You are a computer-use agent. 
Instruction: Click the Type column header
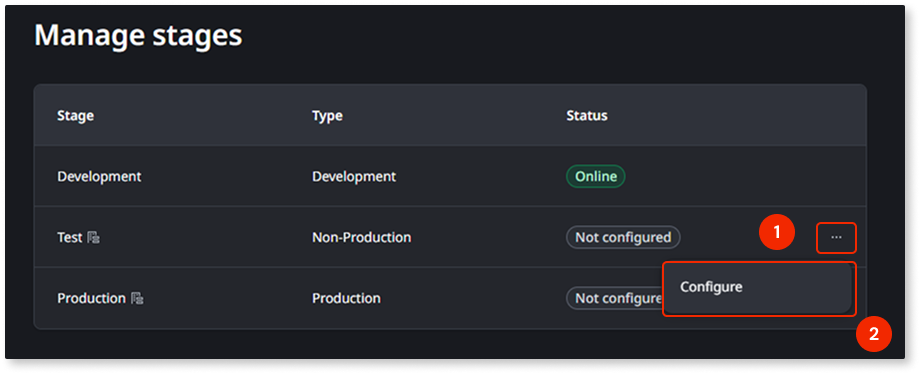coord(327,116)
